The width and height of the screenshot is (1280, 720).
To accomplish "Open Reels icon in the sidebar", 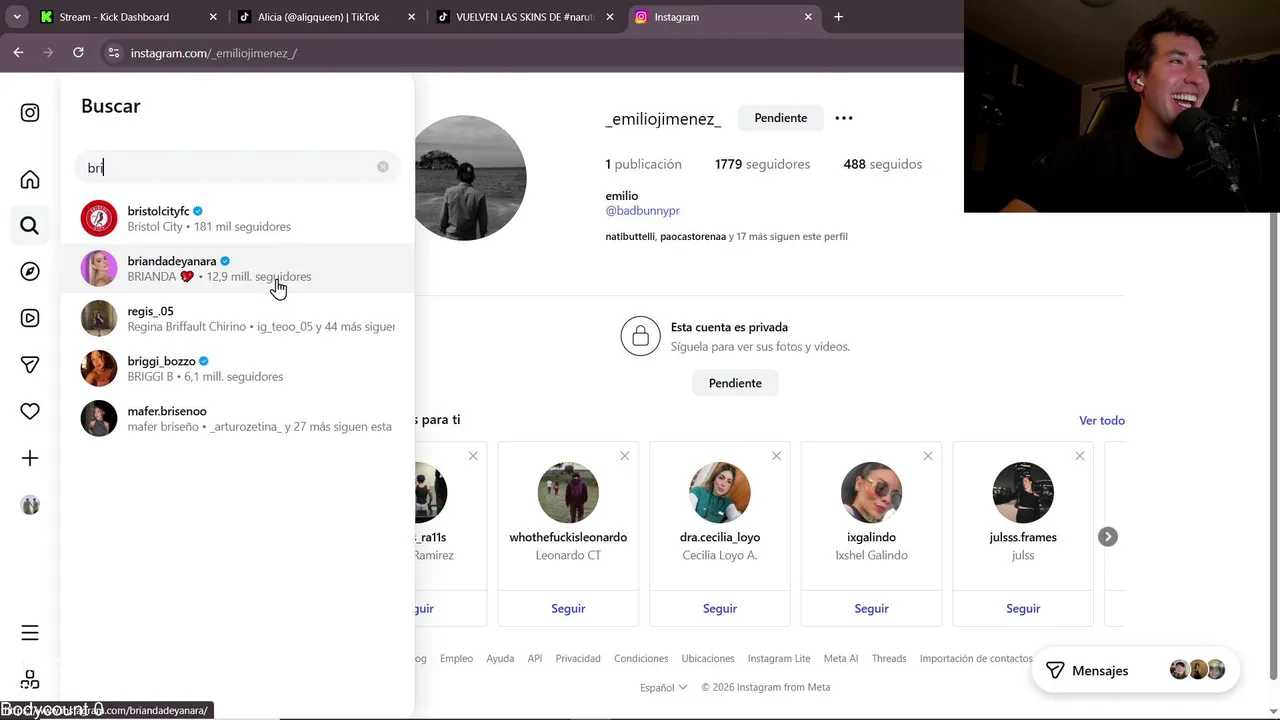I will (x=30, y=318).
